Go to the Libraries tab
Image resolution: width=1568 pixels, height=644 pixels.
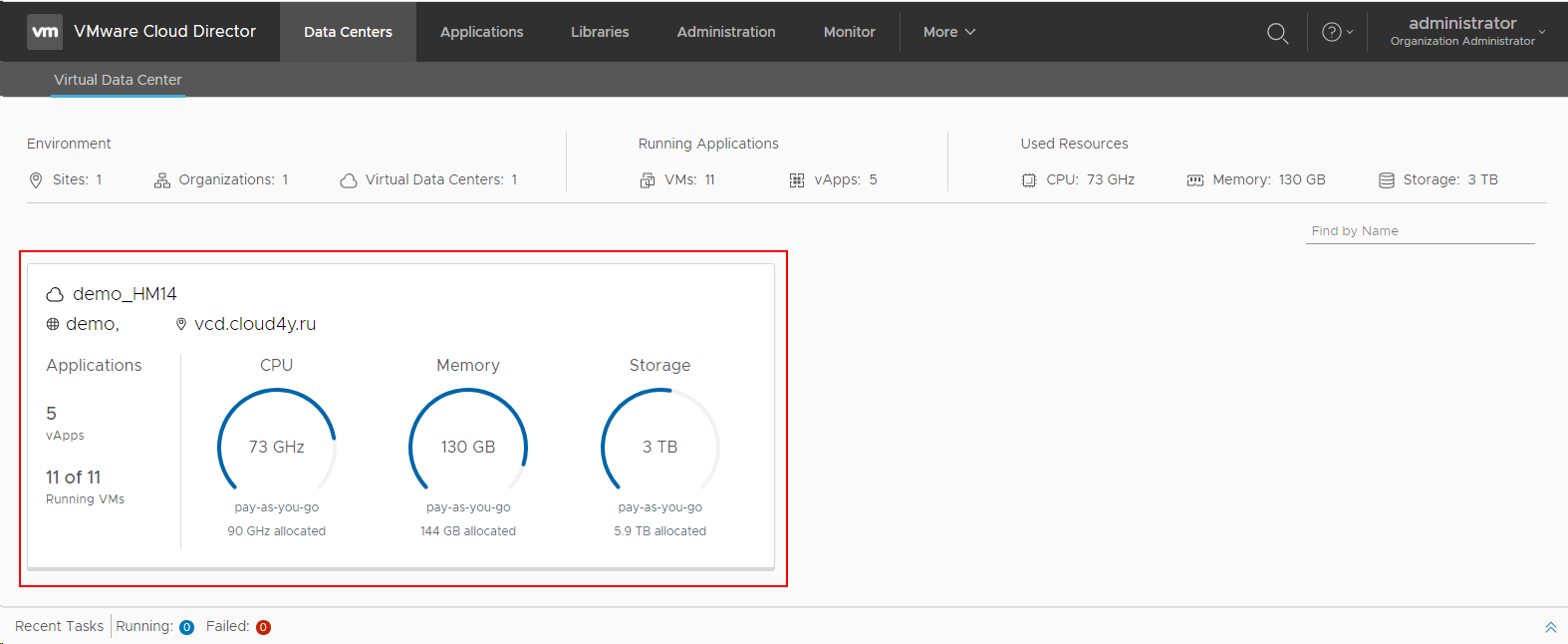tap(600, 32)
